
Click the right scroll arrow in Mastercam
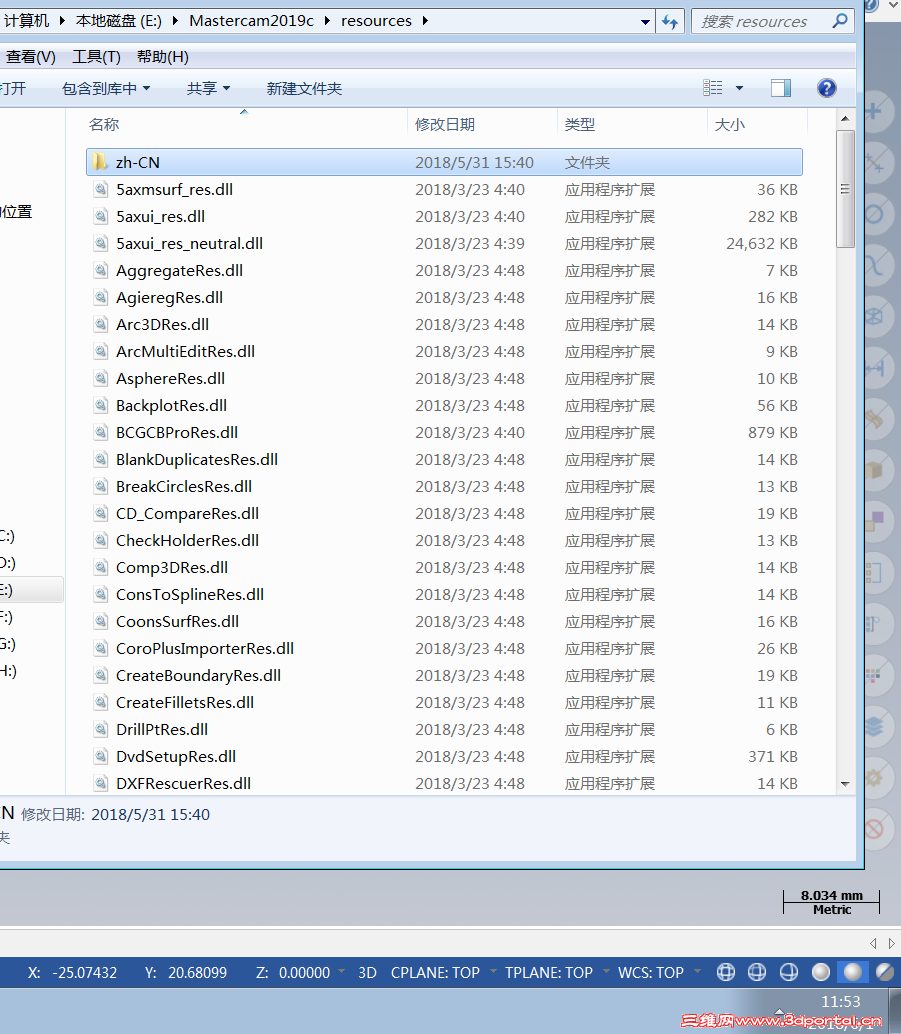892,944
